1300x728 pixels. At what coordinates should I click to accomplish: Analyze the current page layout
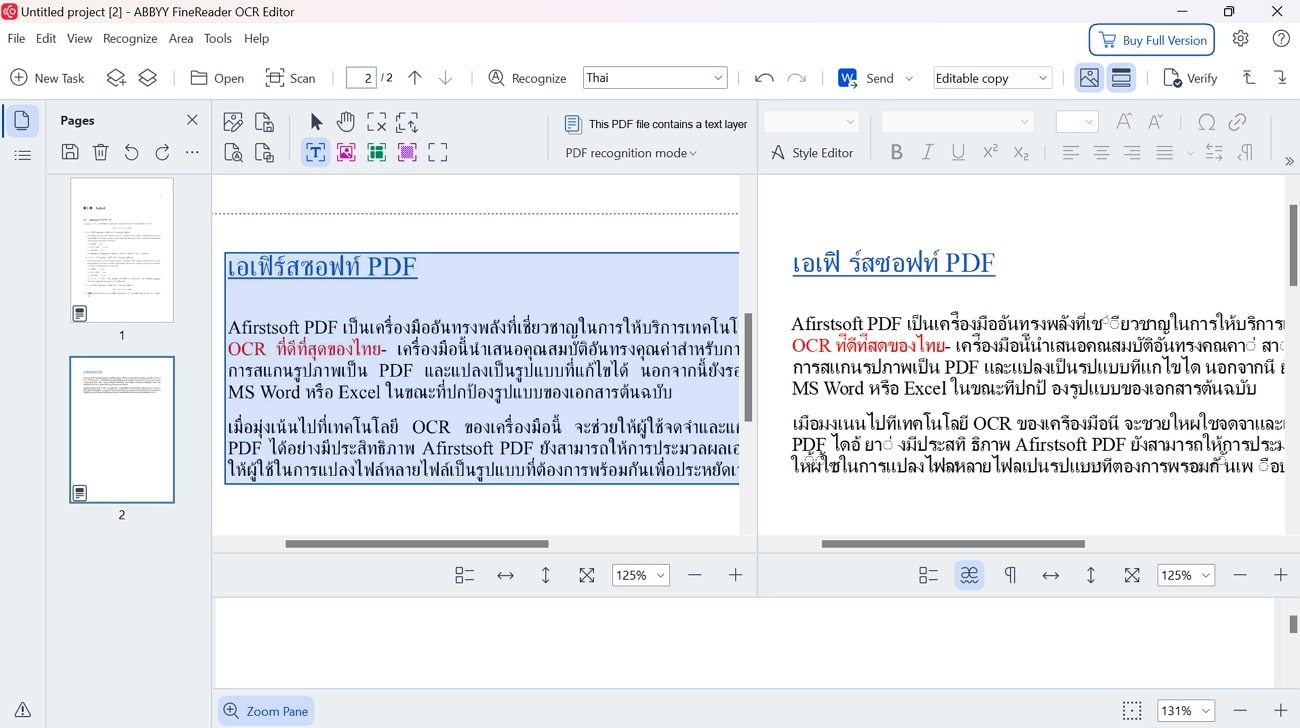click(x=233, y=152)
